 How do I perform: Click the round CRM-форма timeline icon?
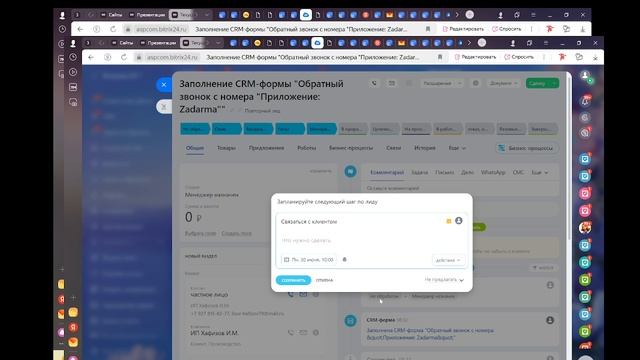pos(350,321)
